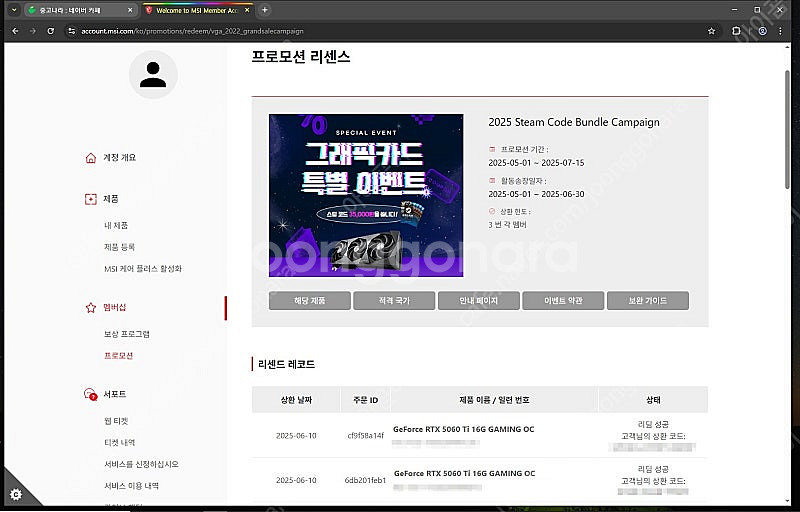
Task: Click the 리센드 레코드 section heading
Action: coord(286,365)
